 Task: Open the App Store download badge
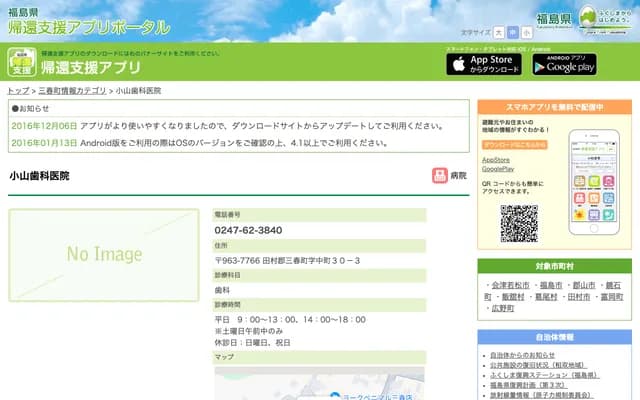483,64
